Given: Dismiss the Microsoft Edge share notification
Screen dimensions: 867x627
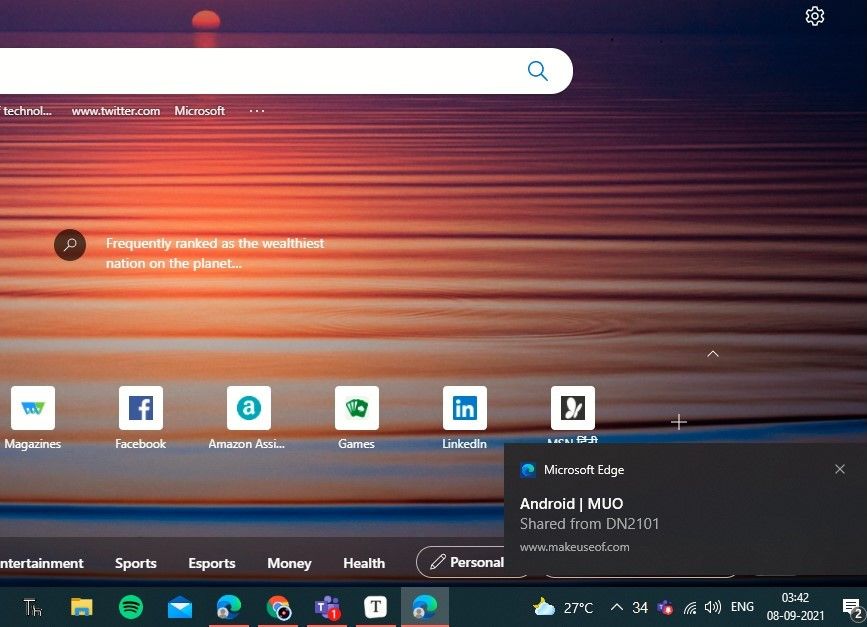Looking at the screenshot, I should [840, 469].
